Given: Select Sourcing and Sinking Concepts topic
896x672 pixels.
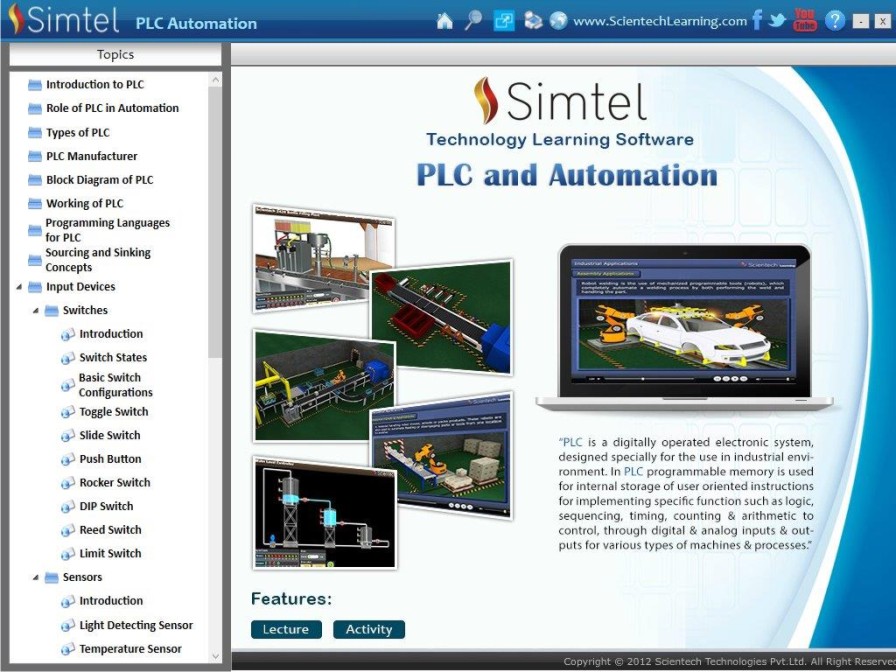Looking at the screenshot, I should pos(98,259).
